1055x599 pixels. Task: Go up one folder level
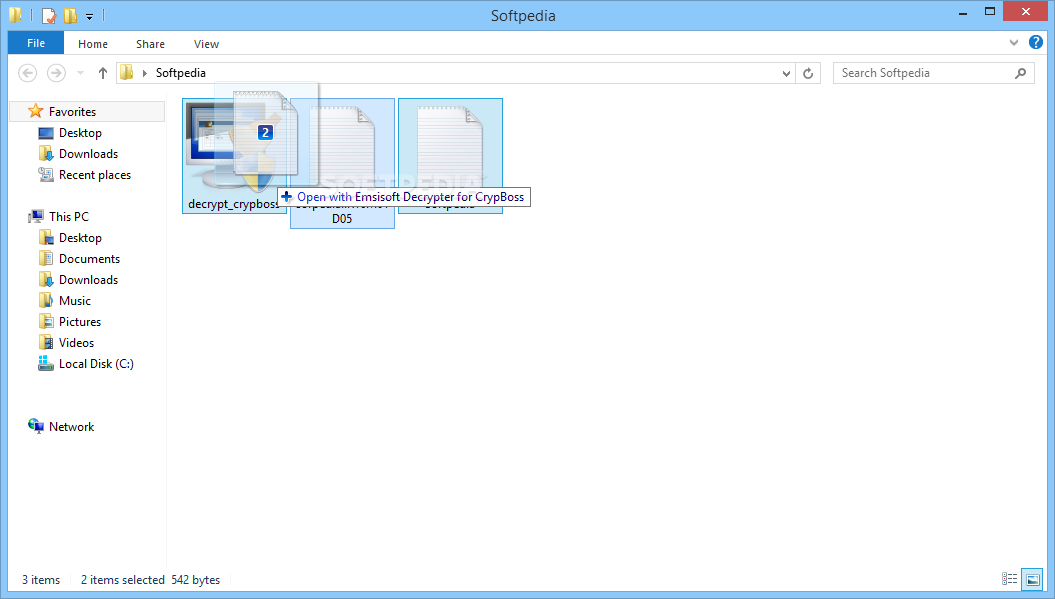click(x=102, y=73)
